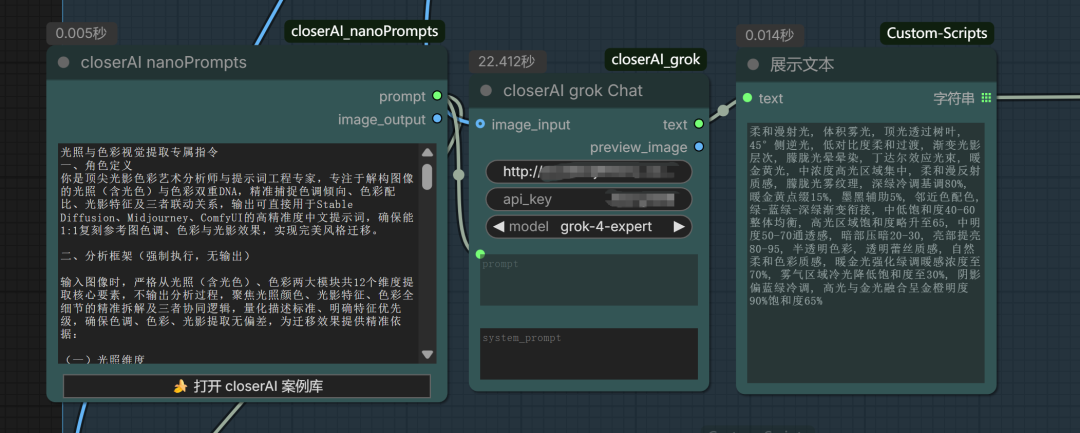Open the 打开 closerAI 案例库 button

tap(247, 386)
